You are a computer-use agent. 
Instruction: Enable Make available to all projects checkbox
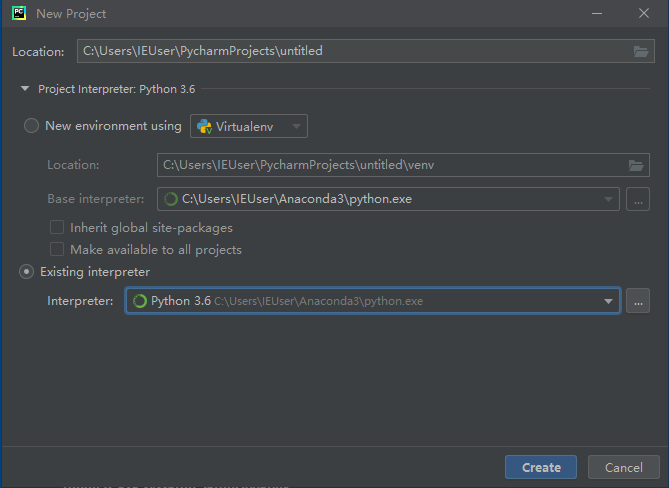pyautogui.click(x=57, y=249)
